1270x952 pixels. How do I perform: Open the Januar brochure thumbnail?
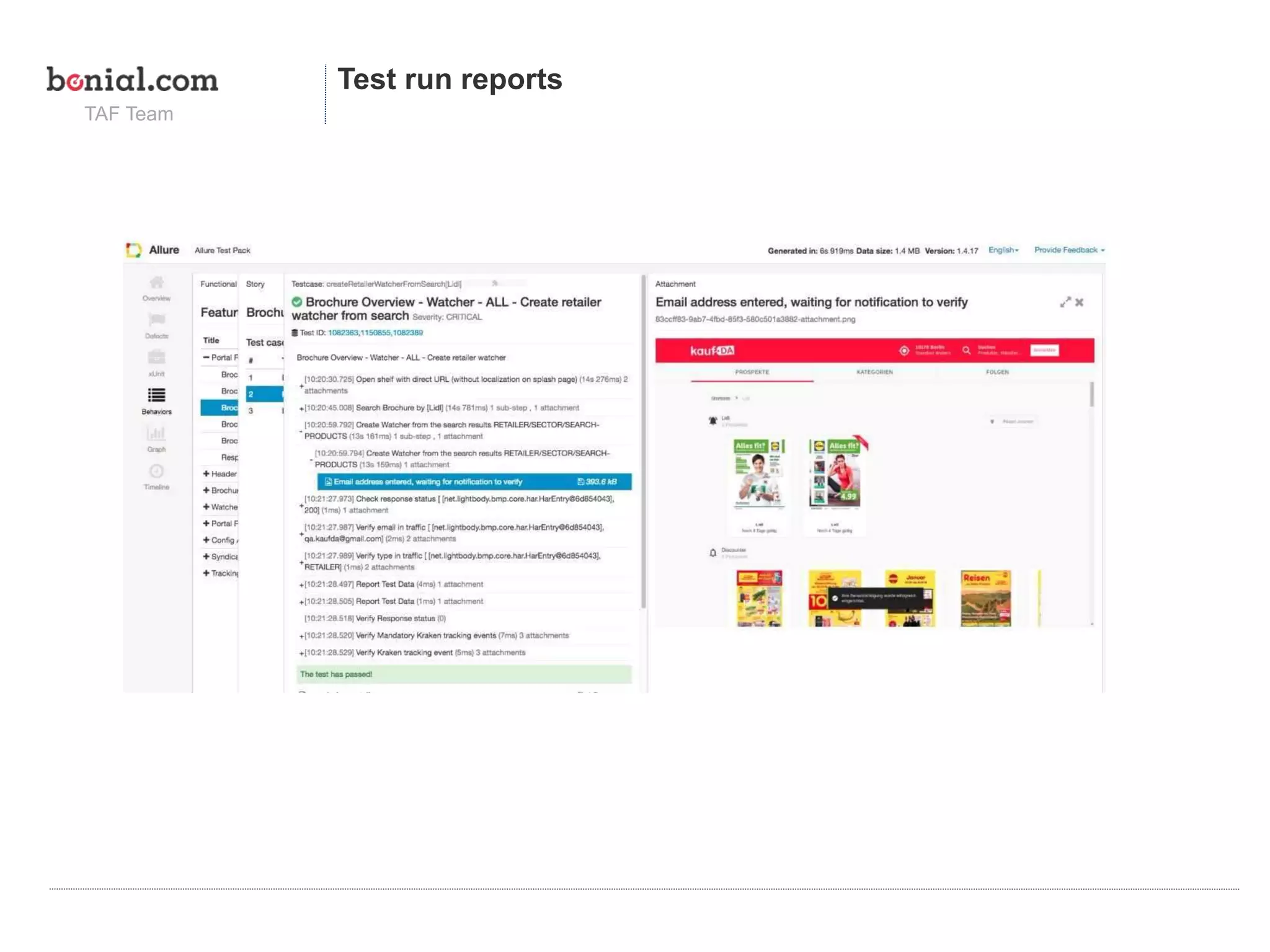pyautogui.click(x=910, y=599)
